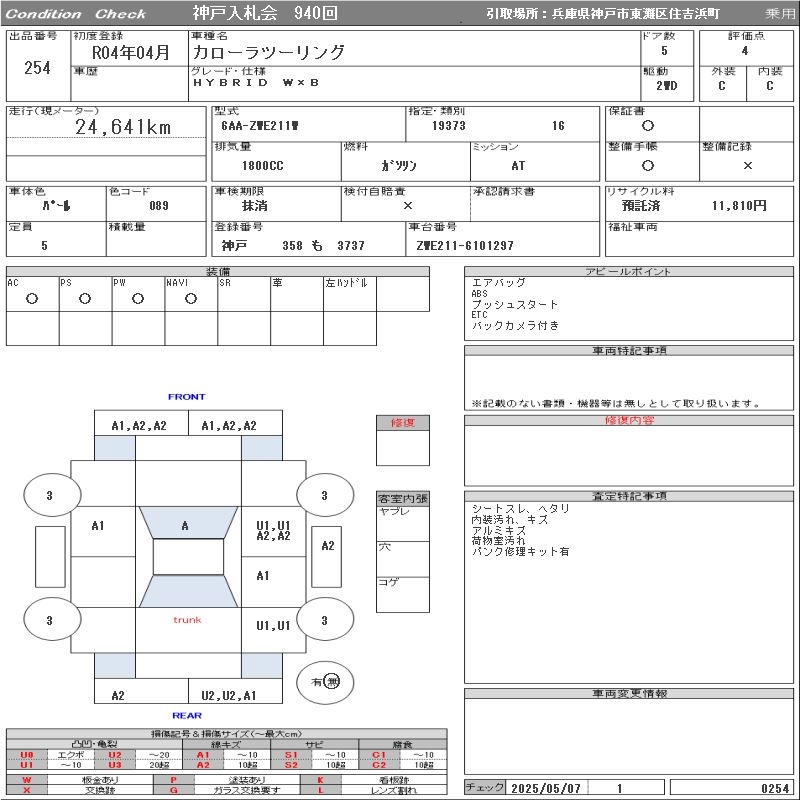Click the check date 2025/05/07

[x=545, y=788]
